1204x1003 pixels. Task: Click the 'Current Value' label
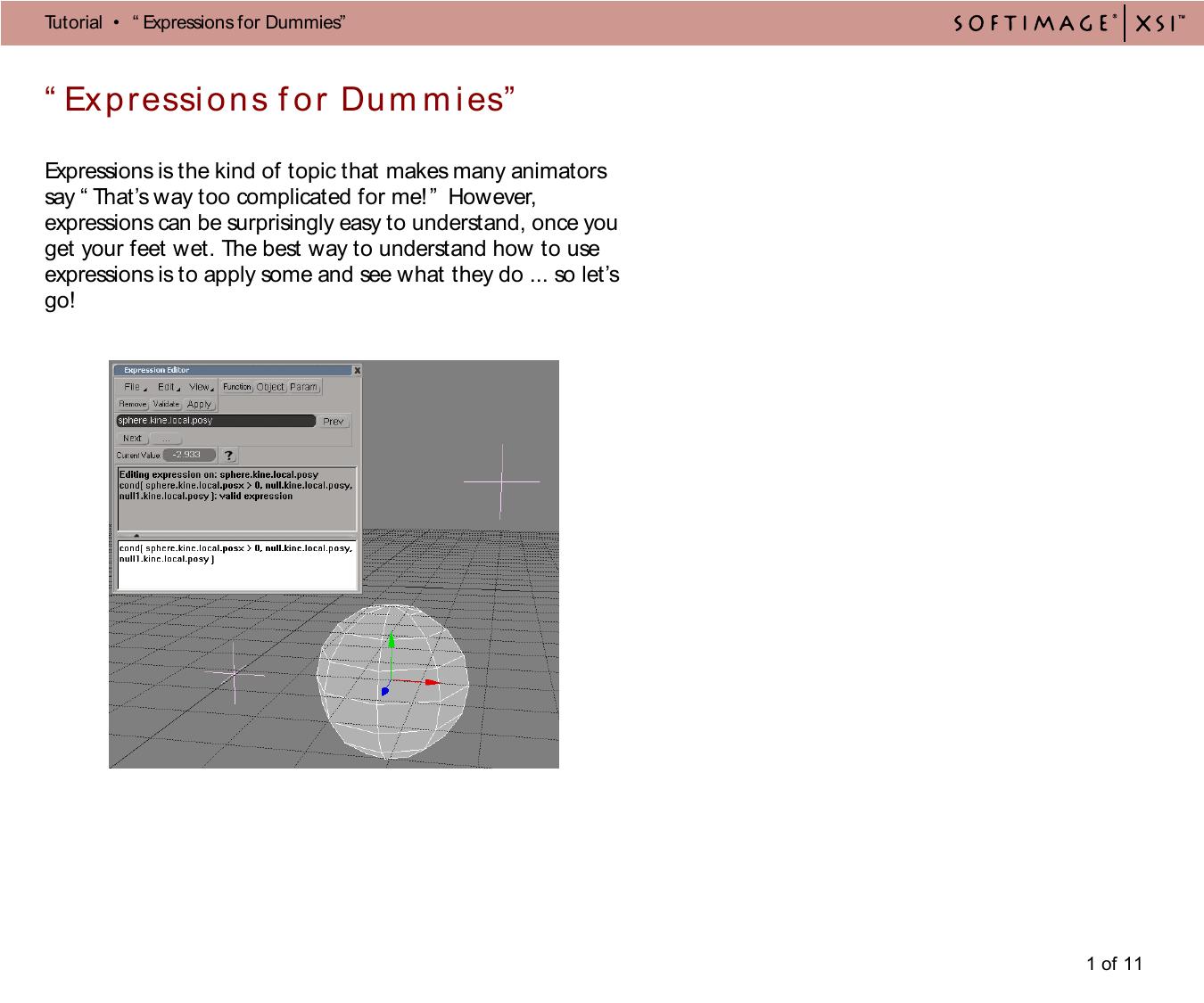pyautogui.click(x=138, y=456)
